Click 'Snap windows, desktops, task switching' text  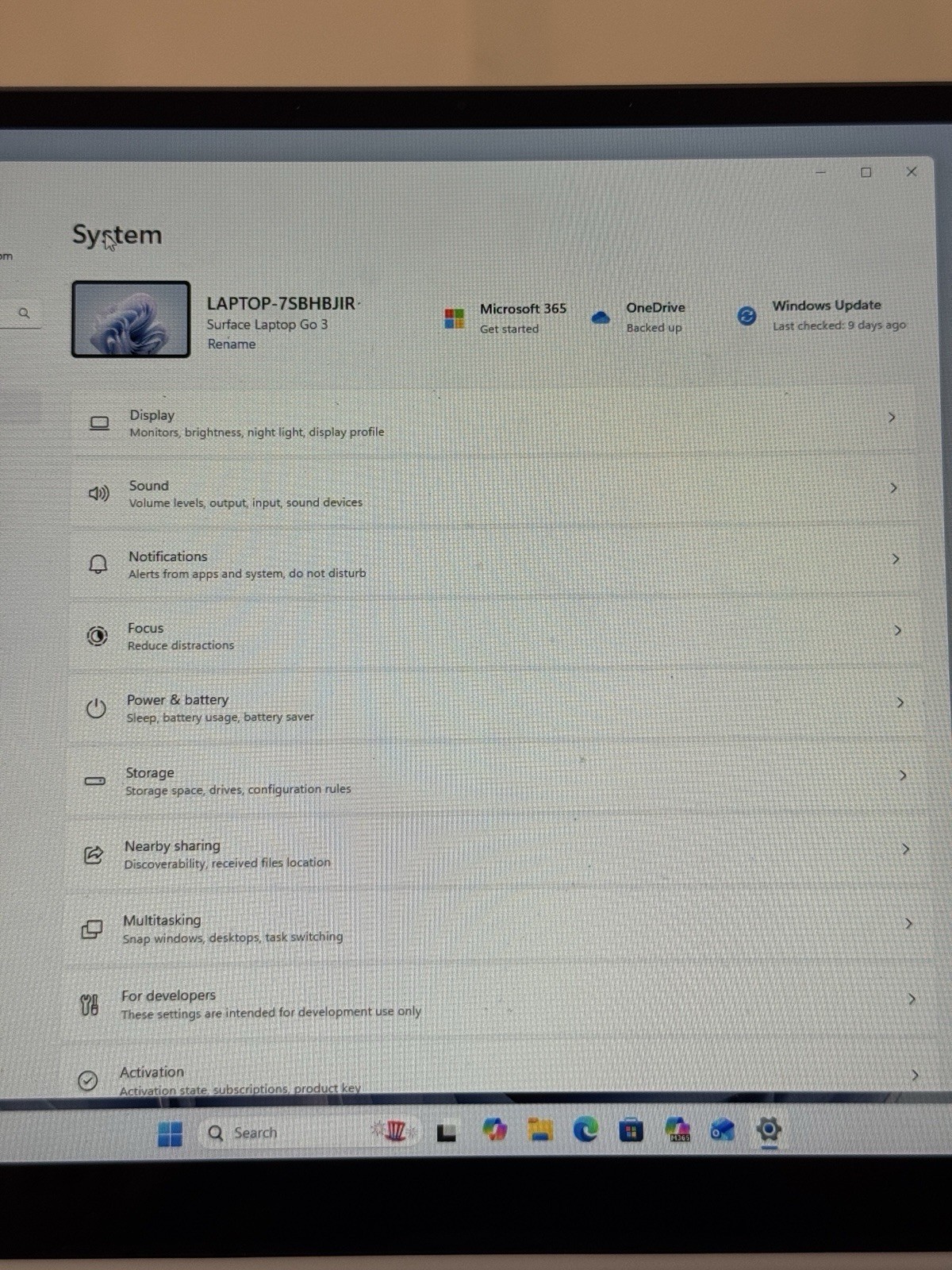tap(232, 937)
